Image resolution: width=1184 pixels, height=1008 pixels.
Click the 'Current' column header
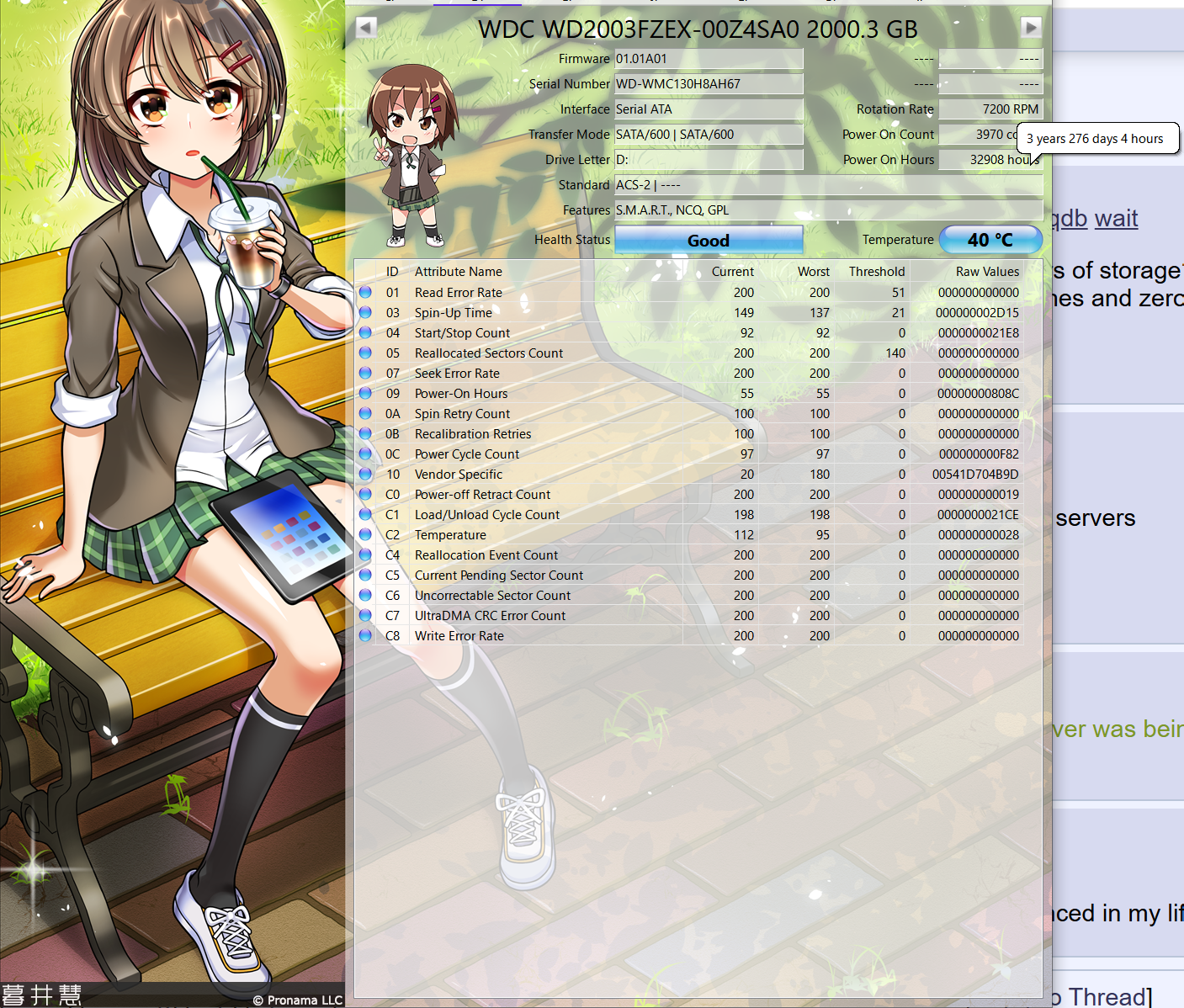point(733,272)
